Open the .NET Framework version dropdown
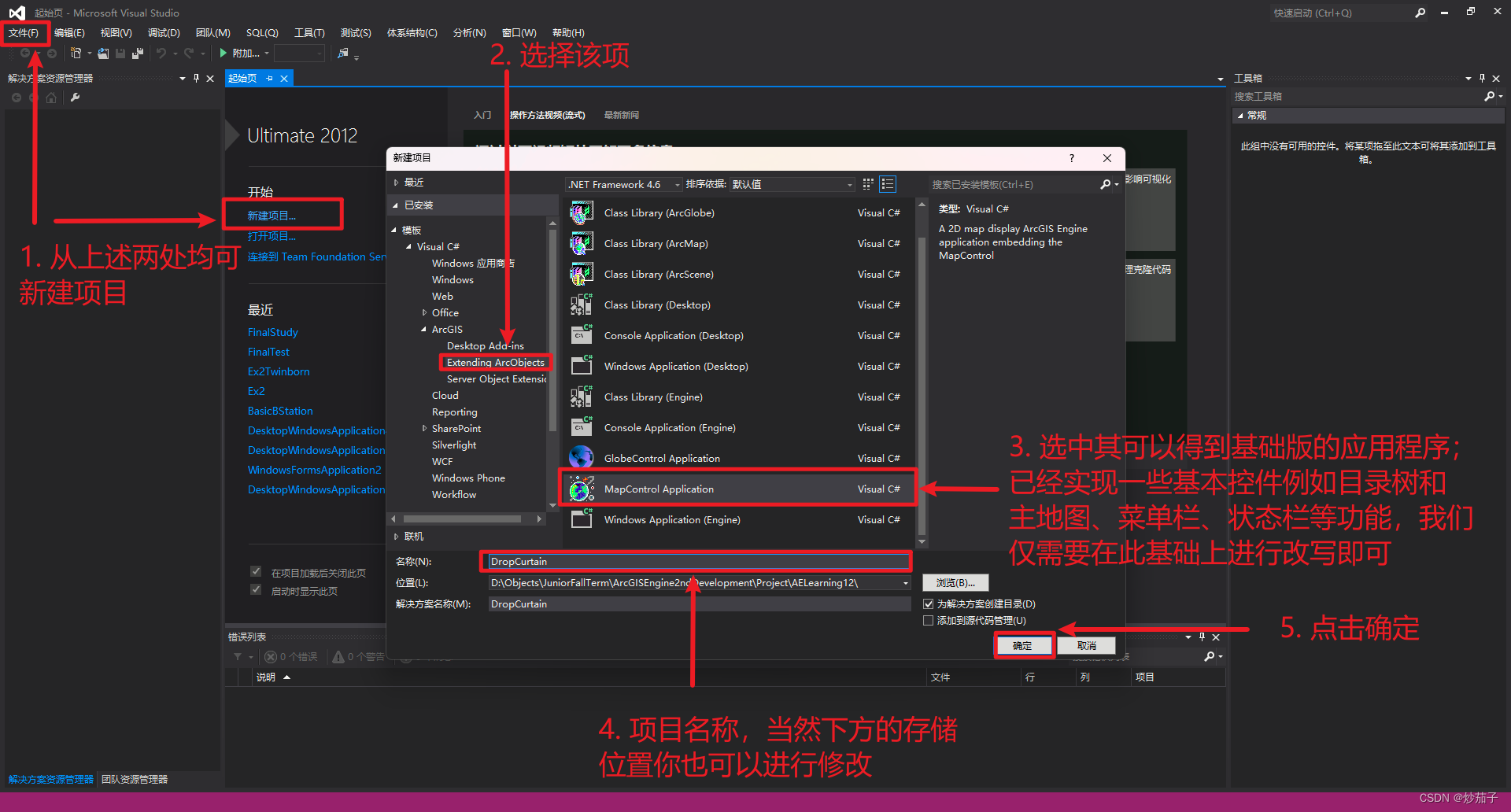Image resolution: width=1511 pixels, height=812 pixels. point(677,185)
